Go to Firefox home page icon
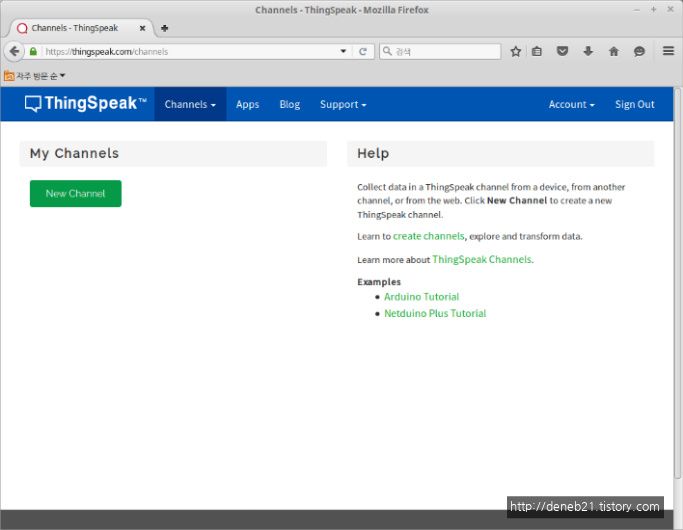This screenshot has width=683, height=530. tap(614, 51)
